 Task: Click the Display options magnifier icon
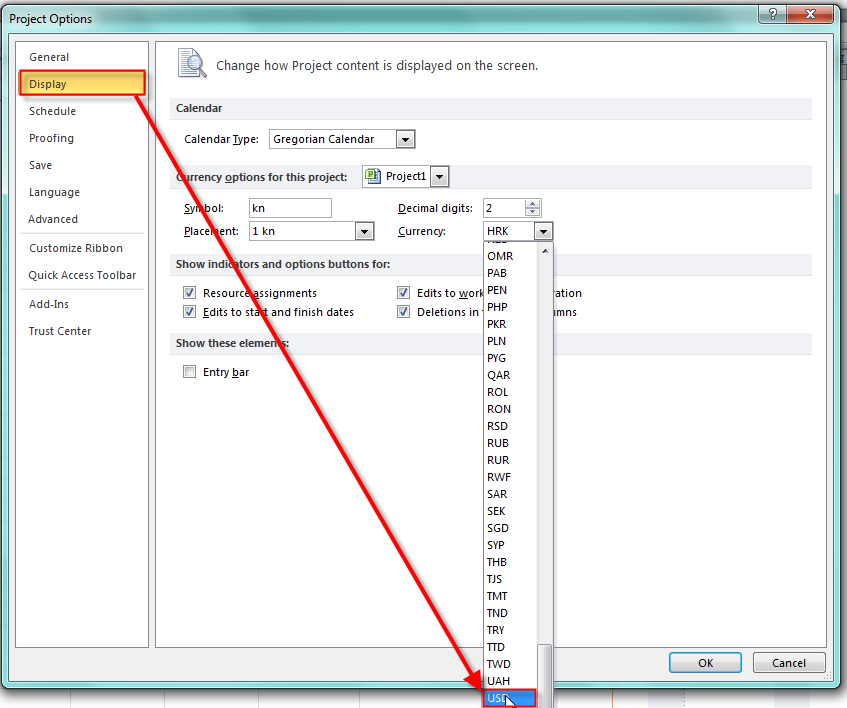[x=190, y=64]
